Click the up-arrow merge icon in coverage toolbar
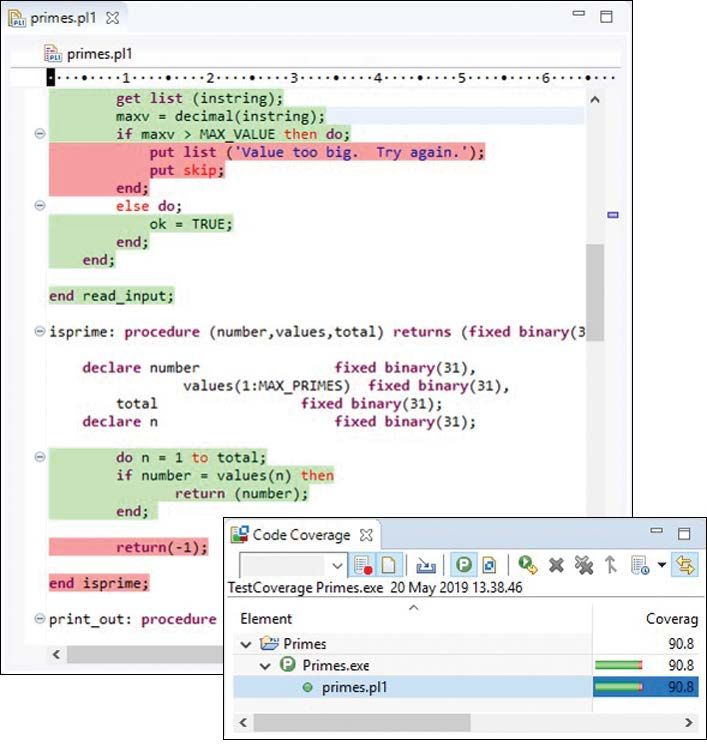Screen dimensions: 707x750 pos(610,565)
